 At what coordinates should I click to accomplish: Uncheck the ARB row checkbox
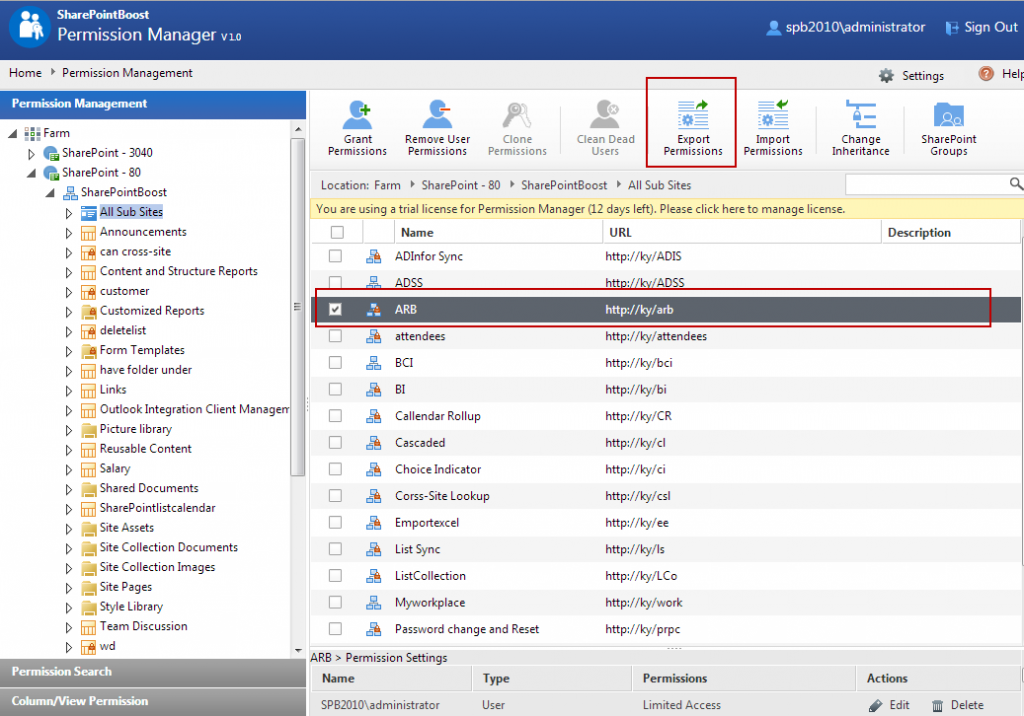point(335,309)
